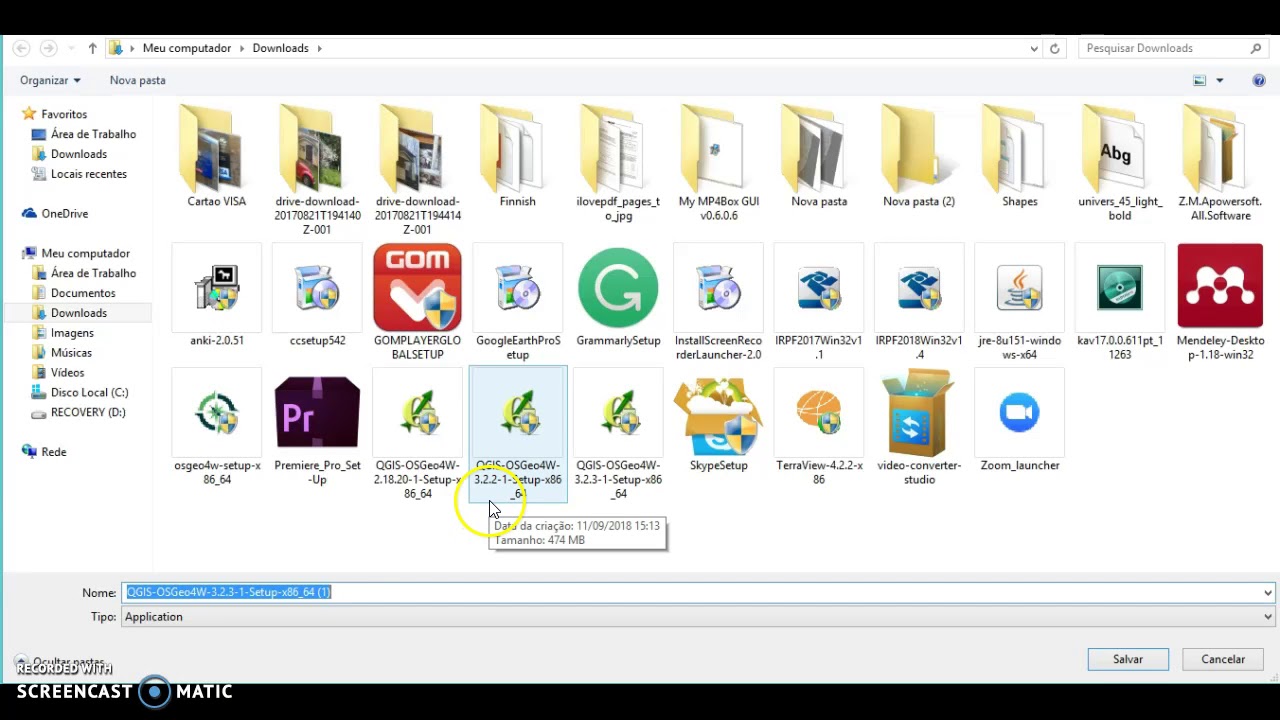Select QGIS-OSGeo4W-3.2.3-1 setup file
The image size is (1280, 720).
coord(618,435)
